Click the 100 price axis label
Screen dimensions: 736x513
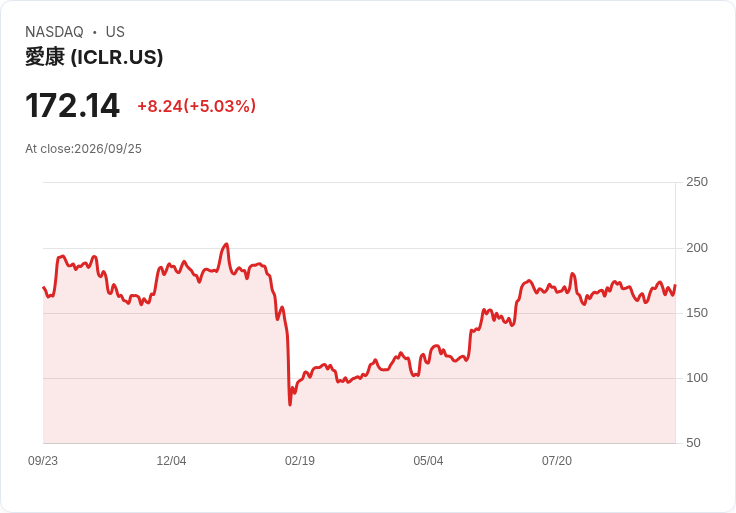pos(697,378)
